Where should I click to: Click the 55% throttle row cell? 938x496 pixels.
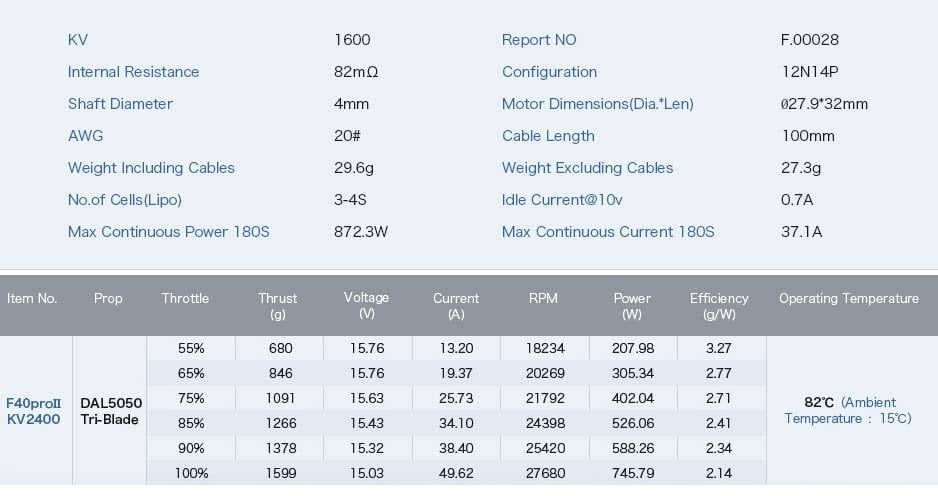[191, 348]
